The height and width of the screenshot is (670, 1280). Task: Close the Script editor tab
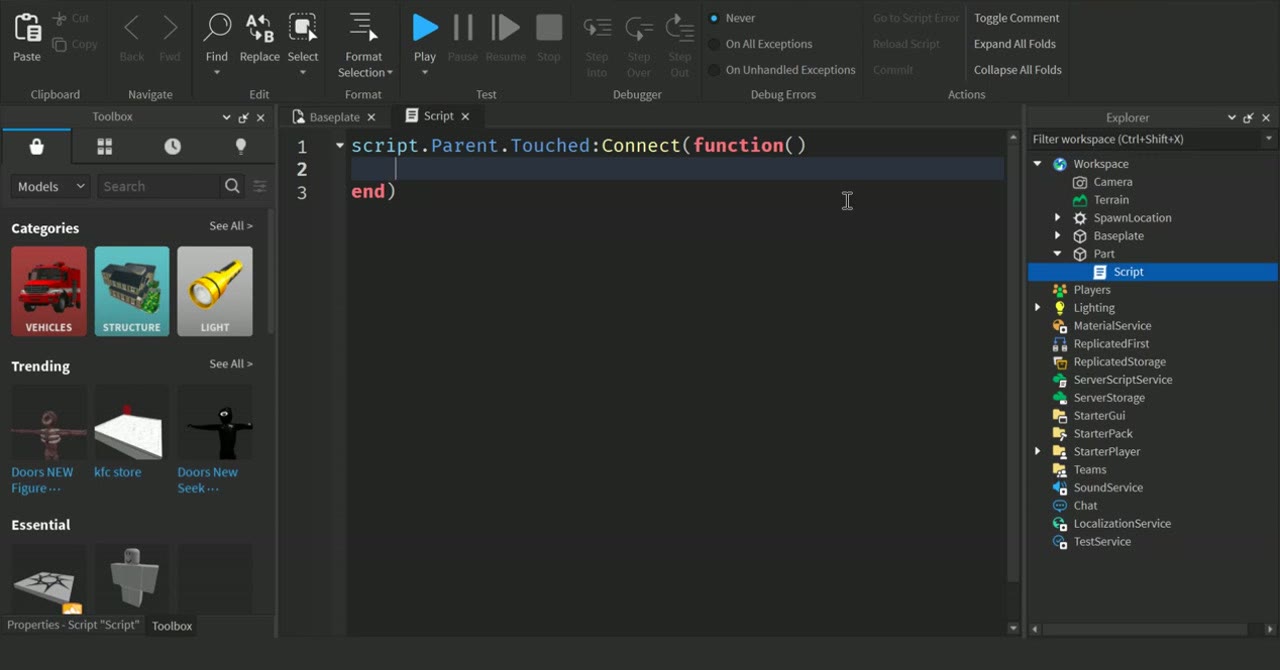coord(465,117)
